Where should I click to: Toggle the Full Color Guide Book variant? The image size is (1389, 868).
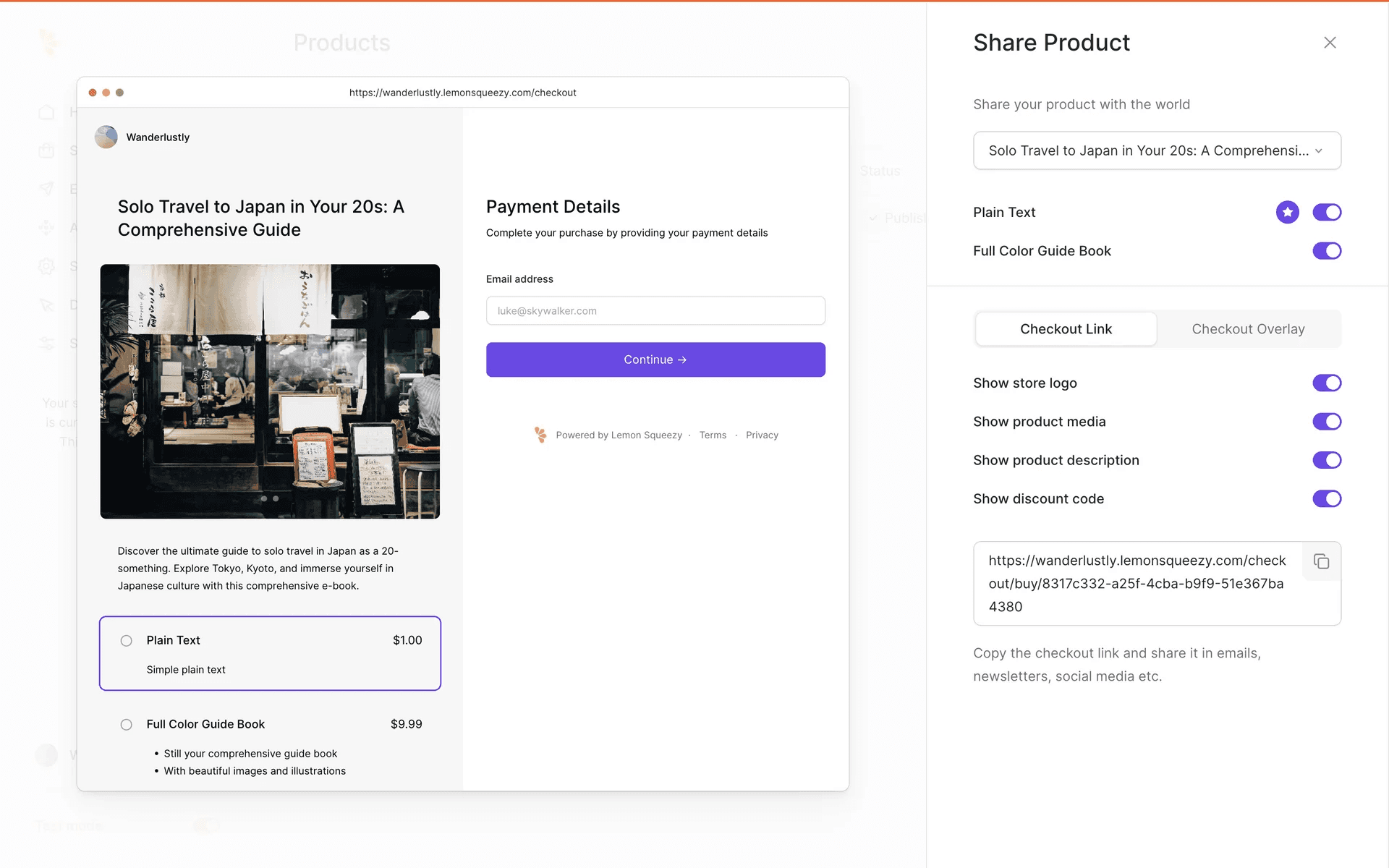(x=1327, y=251)
